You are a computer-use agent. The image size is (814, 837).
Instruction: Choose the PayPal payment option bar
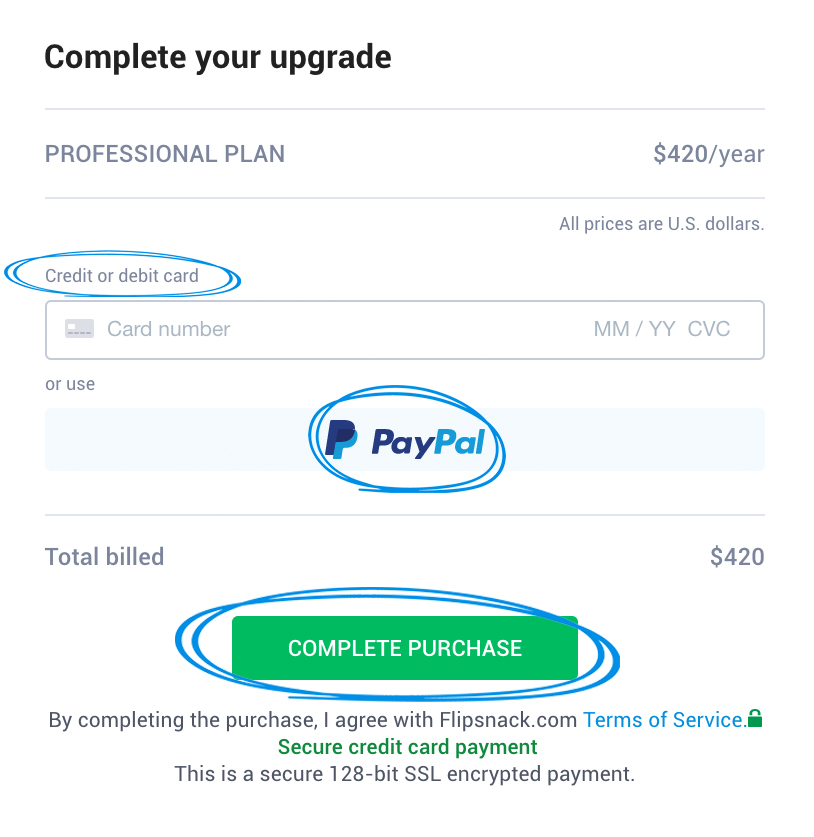click(x=405, y=439)
